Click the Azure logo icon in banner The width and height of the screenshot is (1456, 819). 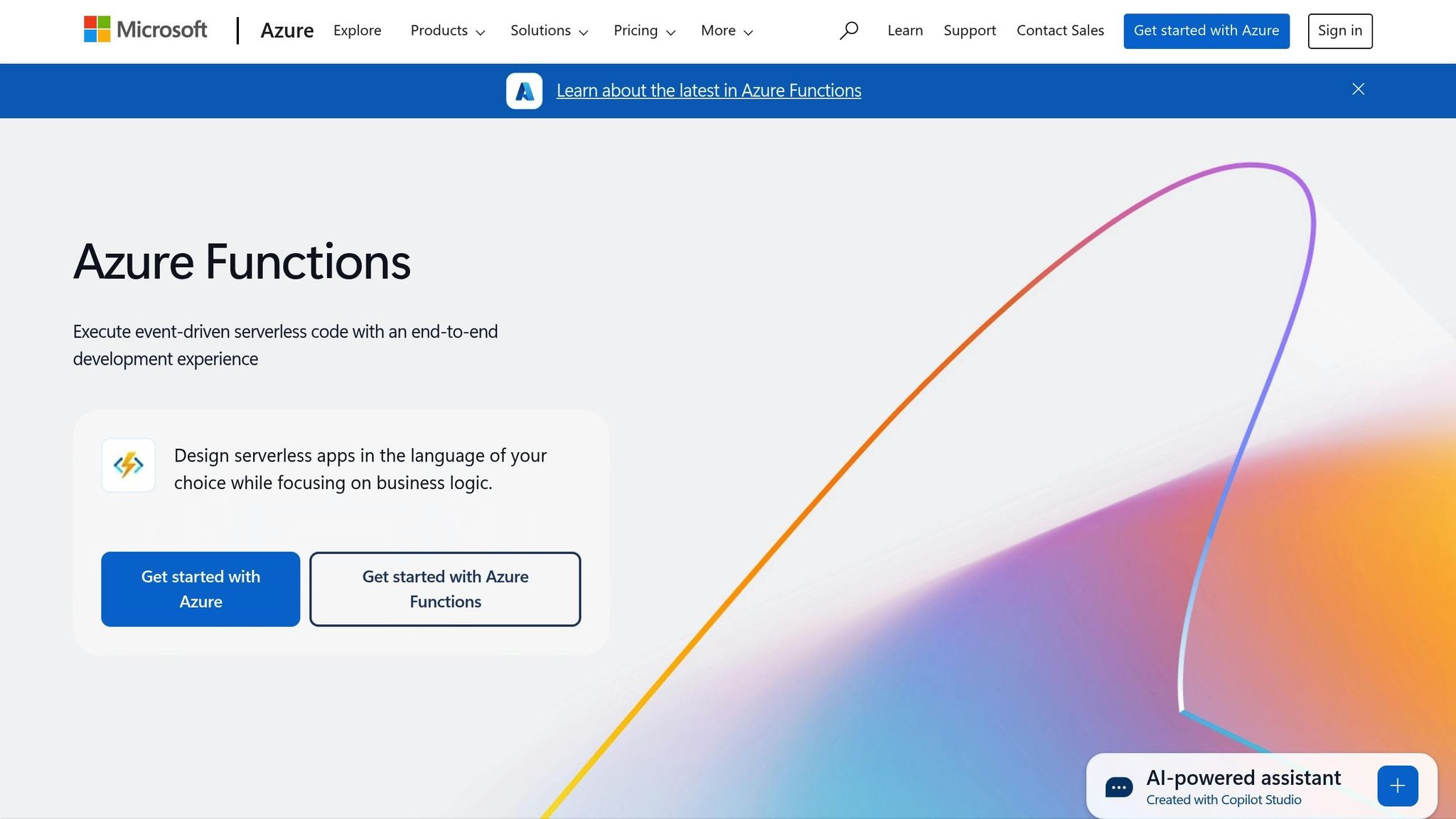coord(524,91)
